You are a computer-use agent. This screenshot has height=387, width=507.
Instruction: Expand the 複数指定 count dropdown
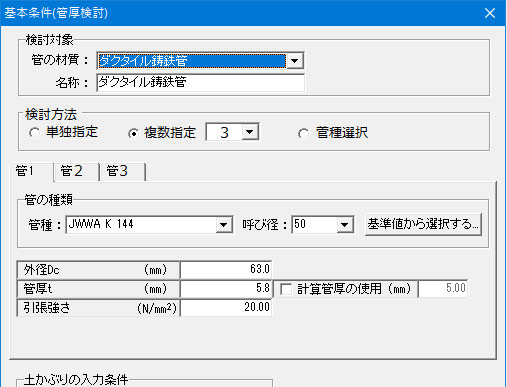tap(250, 132)
